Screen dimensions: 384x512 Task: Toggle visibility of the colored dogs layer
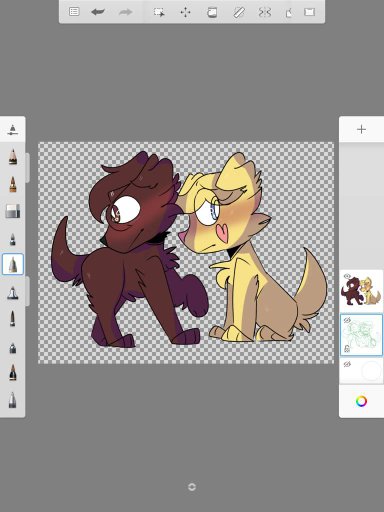[347, 276]
